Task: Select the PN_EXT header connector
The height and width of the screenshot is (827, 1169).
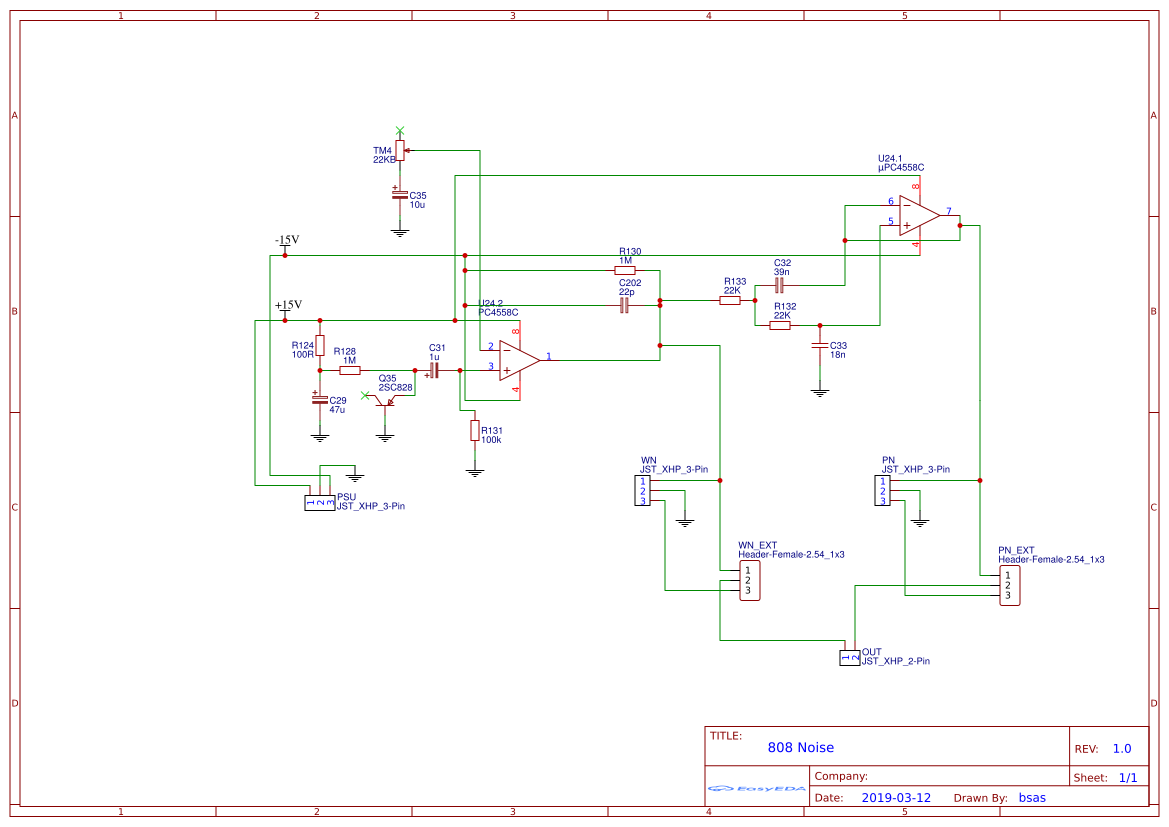Action: click(1009, 585)
